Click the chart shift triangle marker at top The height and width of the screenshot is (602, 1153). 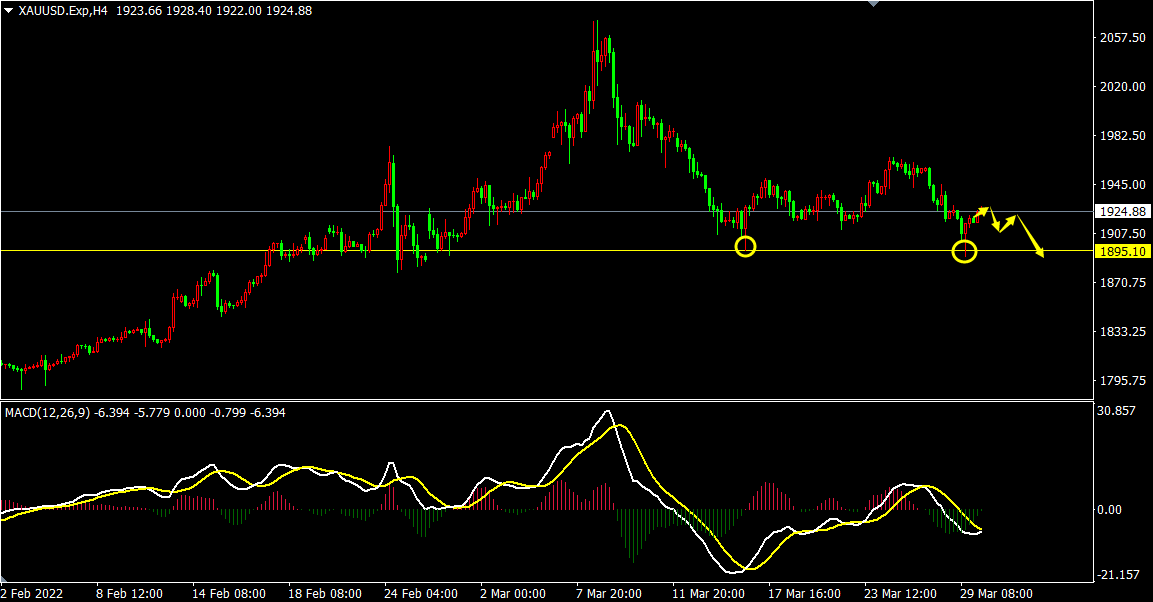tap(875, 4)
